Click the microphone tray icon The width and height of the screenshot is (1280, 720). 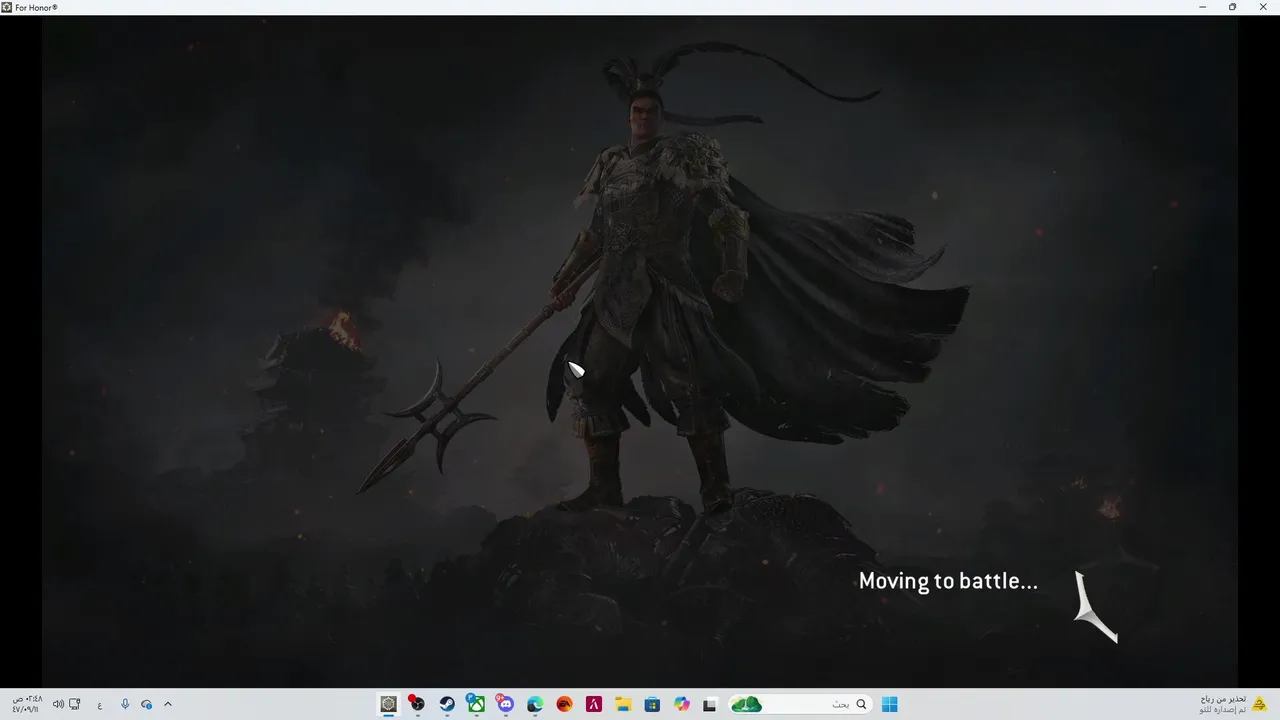(x=125, y=704)
